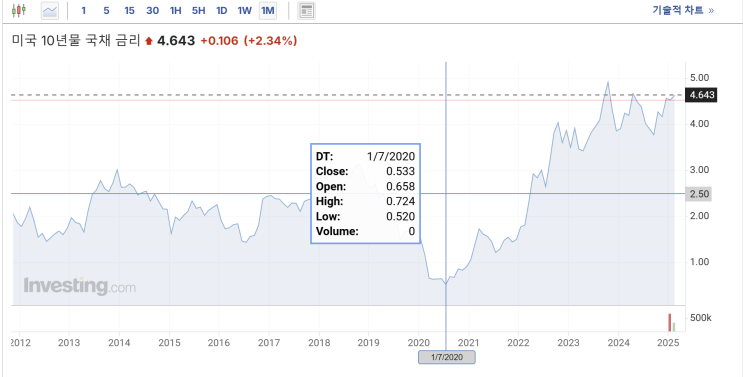Open the chart data table icon
Viewport: 743px width, 377px height.
pos(307,10)
